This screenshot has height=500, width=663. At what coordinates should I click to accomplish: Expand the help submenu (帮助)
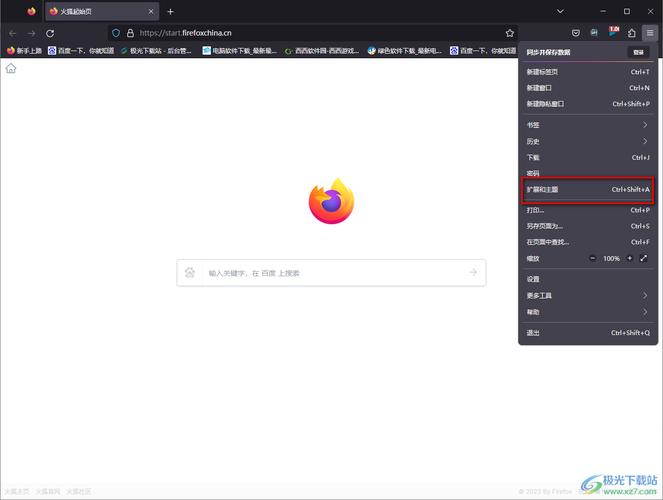[588, 312]
